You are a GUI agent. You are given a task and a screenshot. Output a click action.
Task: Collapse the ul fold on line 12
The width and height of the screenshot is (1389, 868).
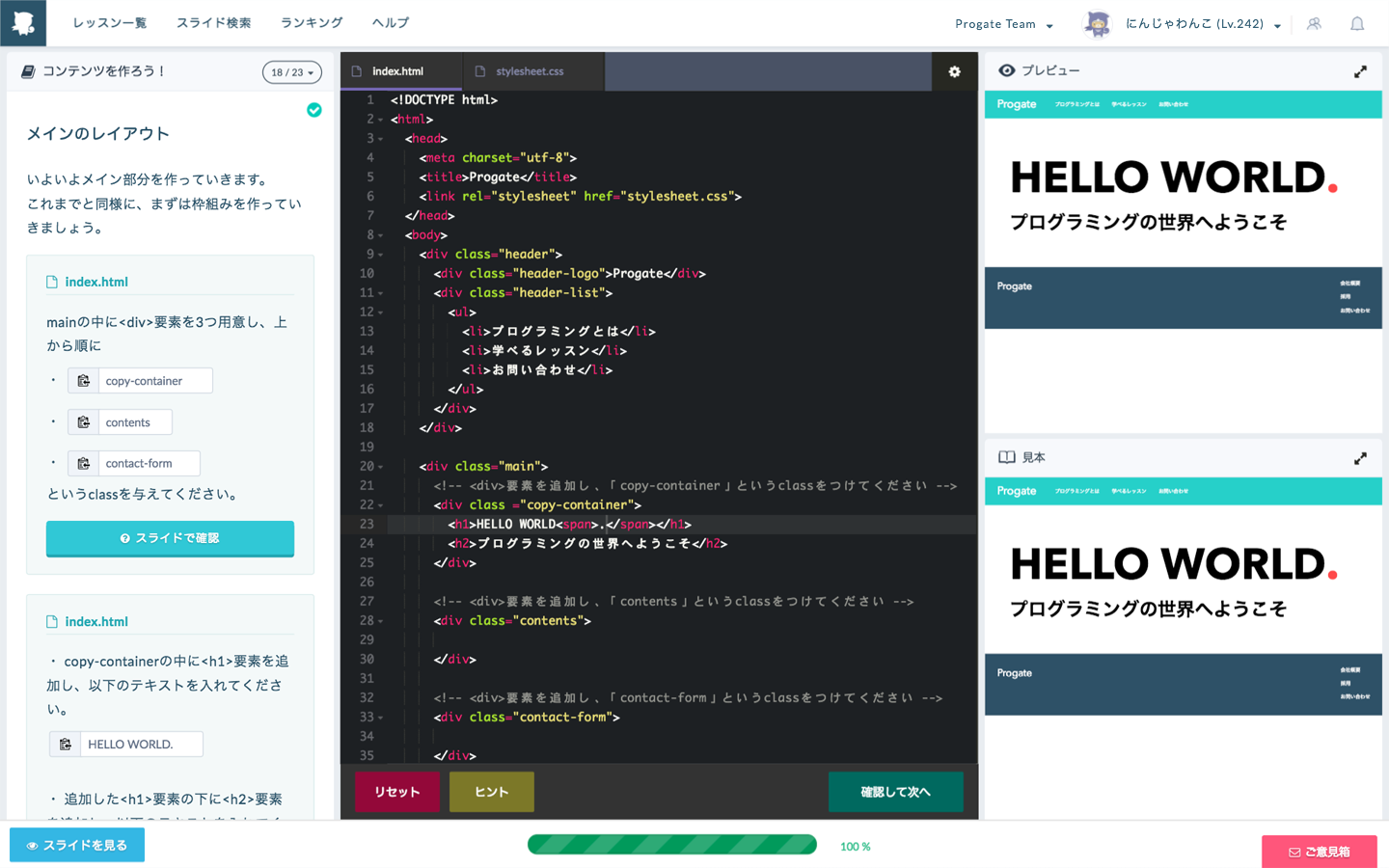coord(381,312)
